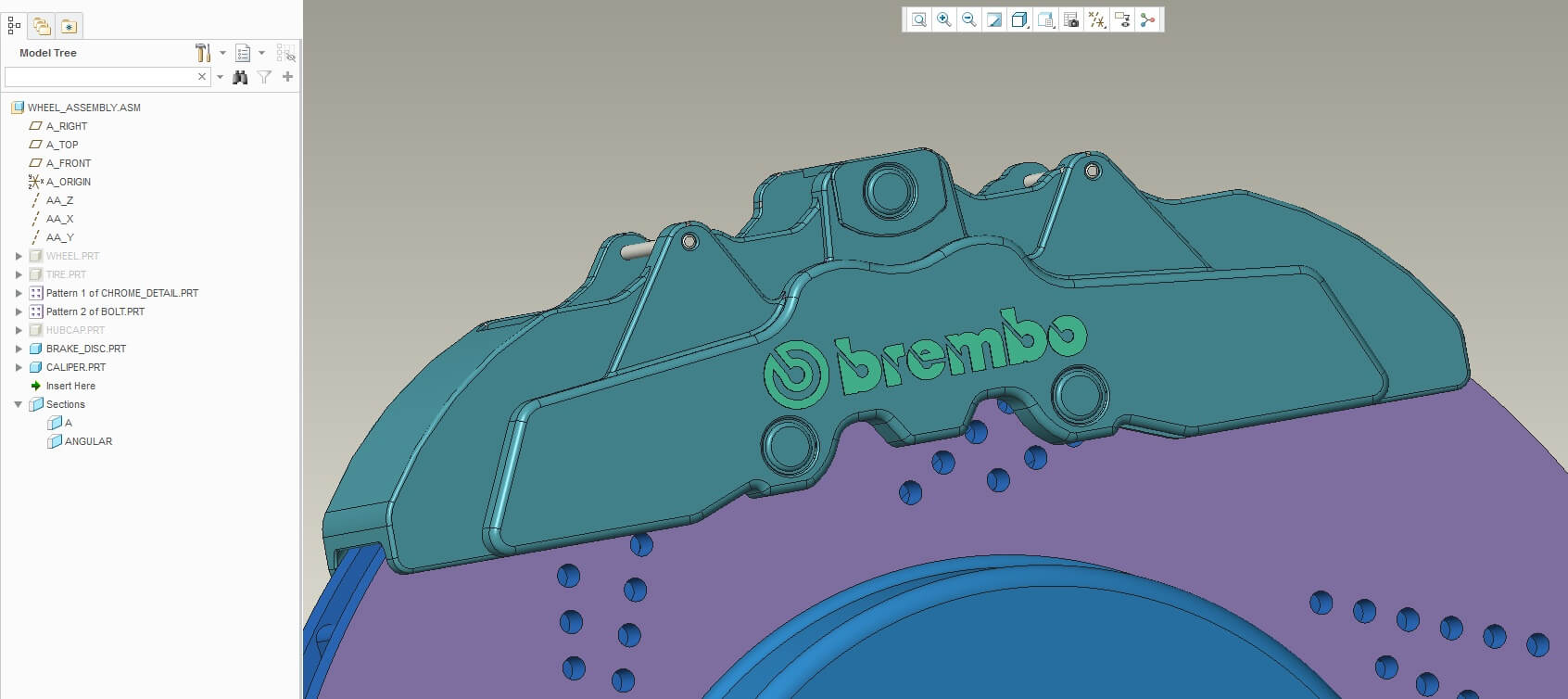
Task: Expand Pattern 2 of BOLT.PRT
Action: [x=19, y=311]
